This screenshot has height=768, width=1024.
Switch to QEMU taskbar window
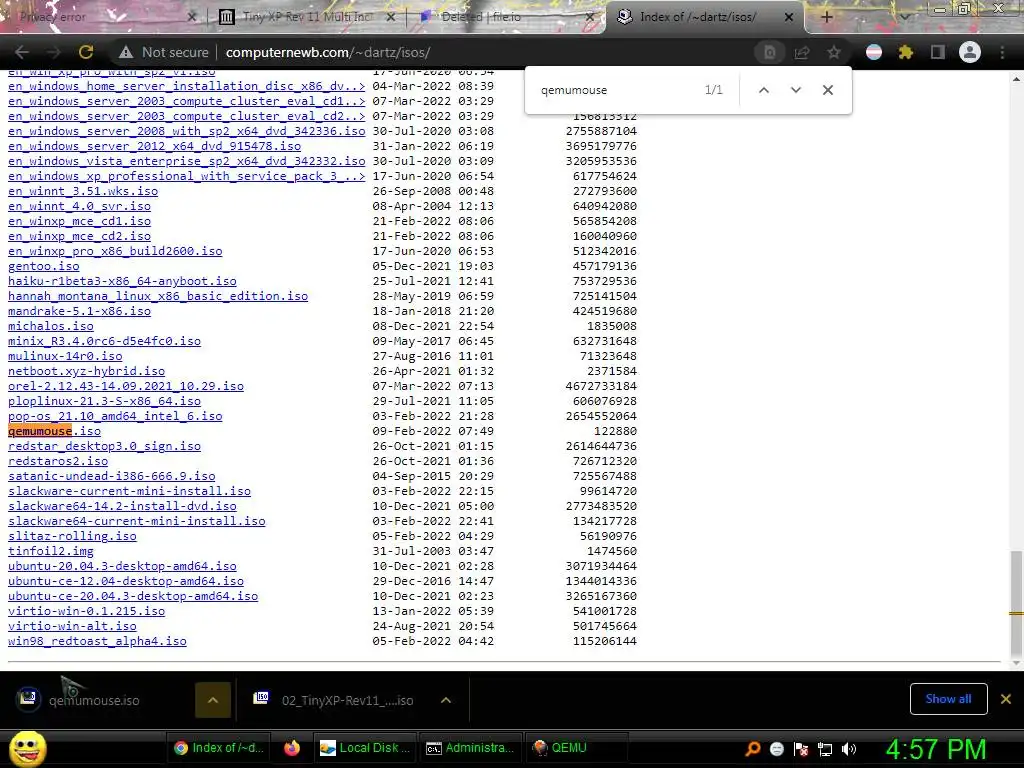(x=577, y=748)
